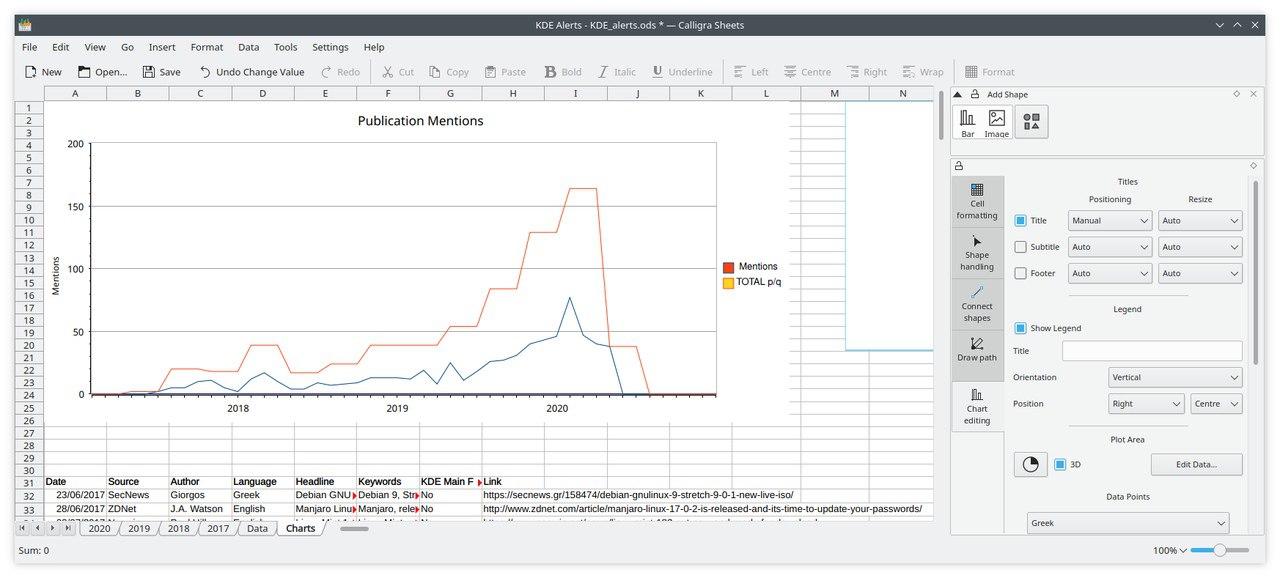Open the Data menu
Image resolution: width=1280 pixels, height=578 pixels.
pyautogui.click(x=249, y=47)
